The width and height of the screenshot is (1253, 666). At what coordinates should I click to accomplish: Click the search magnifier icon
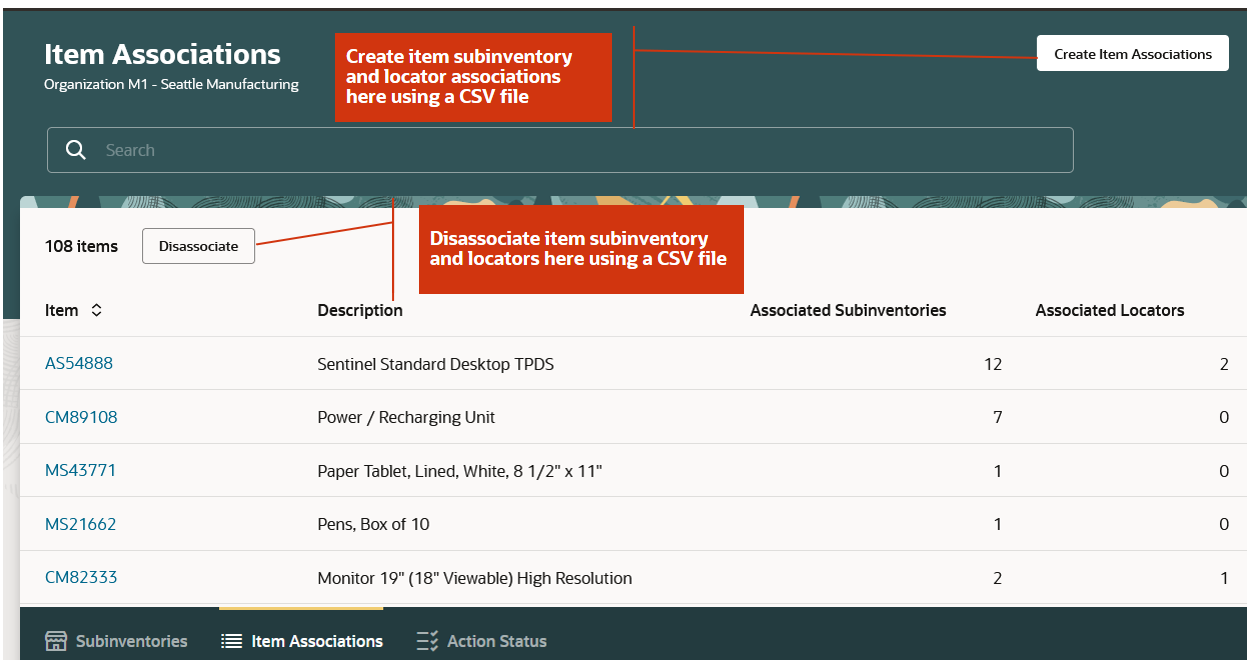[x=75, y=149]
